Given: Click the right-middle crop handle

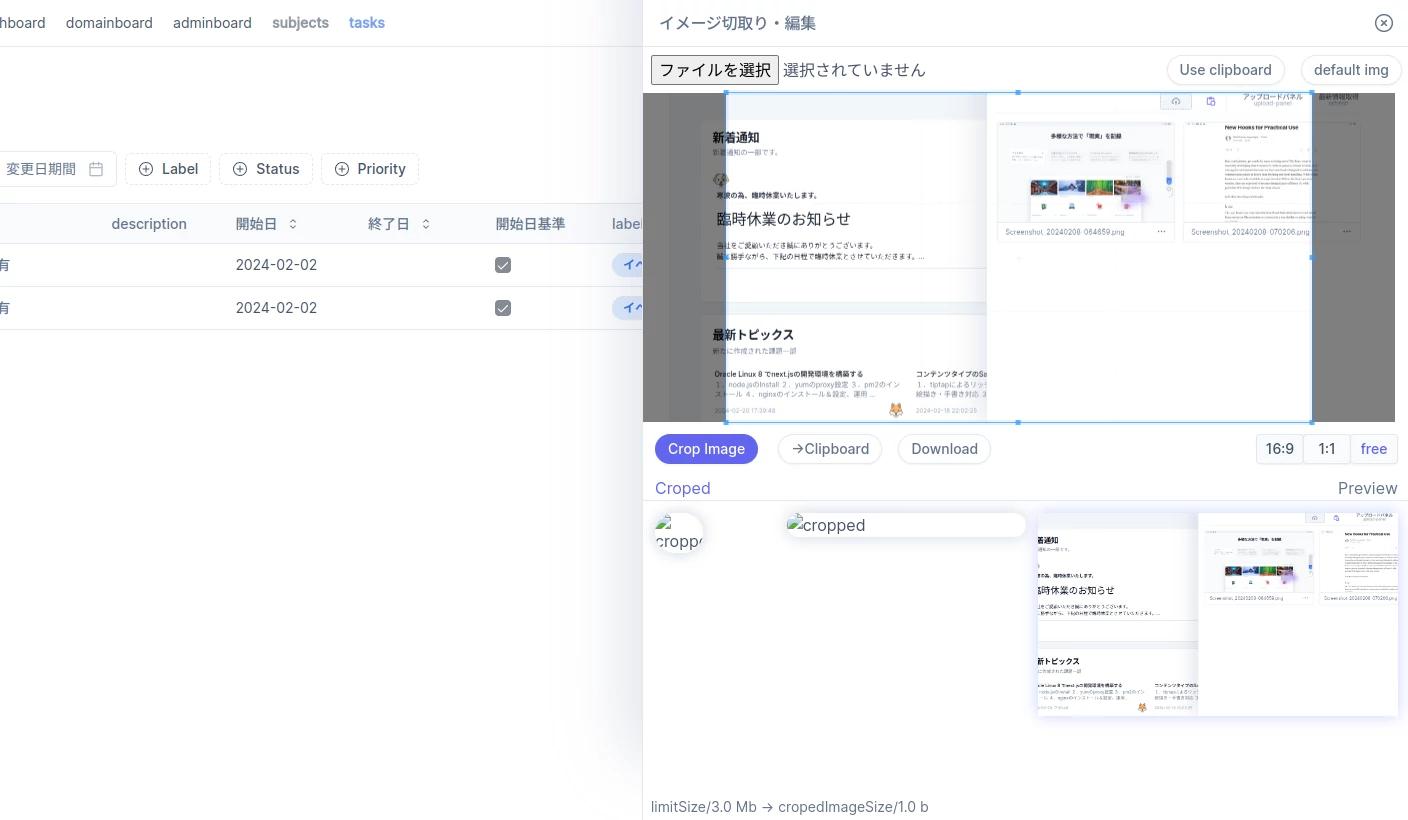Looking at the screenshot, I should pyautogui.click(x=1311, y=257).
